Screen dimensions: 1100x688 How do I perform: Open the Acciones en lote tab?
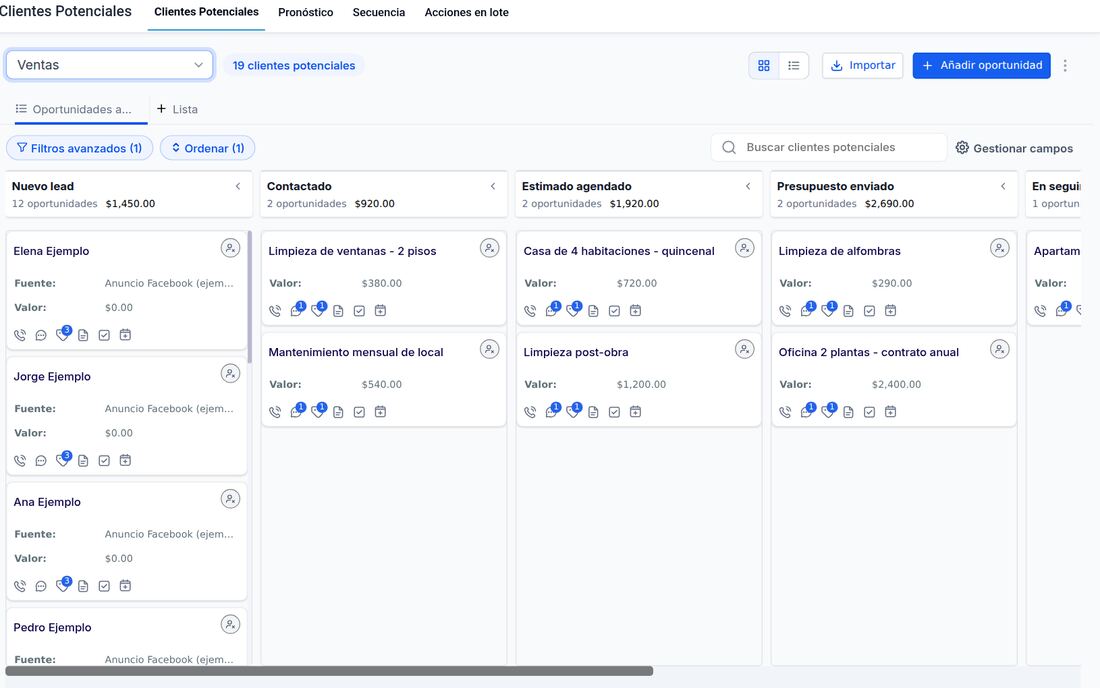point(467,13)
